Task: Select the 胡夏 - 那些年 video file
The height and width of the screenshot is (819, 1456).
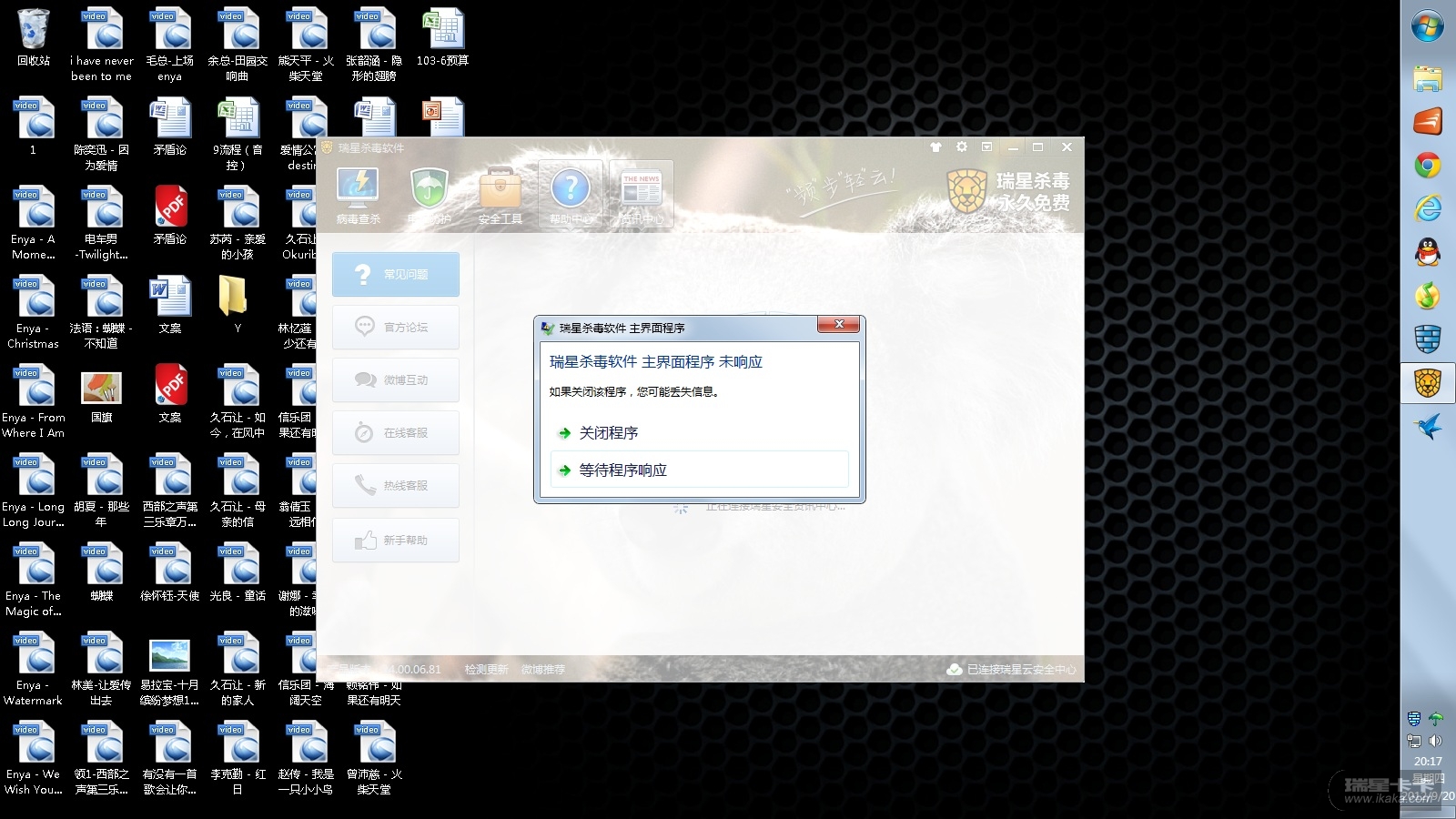Action: tap(102, 492)
